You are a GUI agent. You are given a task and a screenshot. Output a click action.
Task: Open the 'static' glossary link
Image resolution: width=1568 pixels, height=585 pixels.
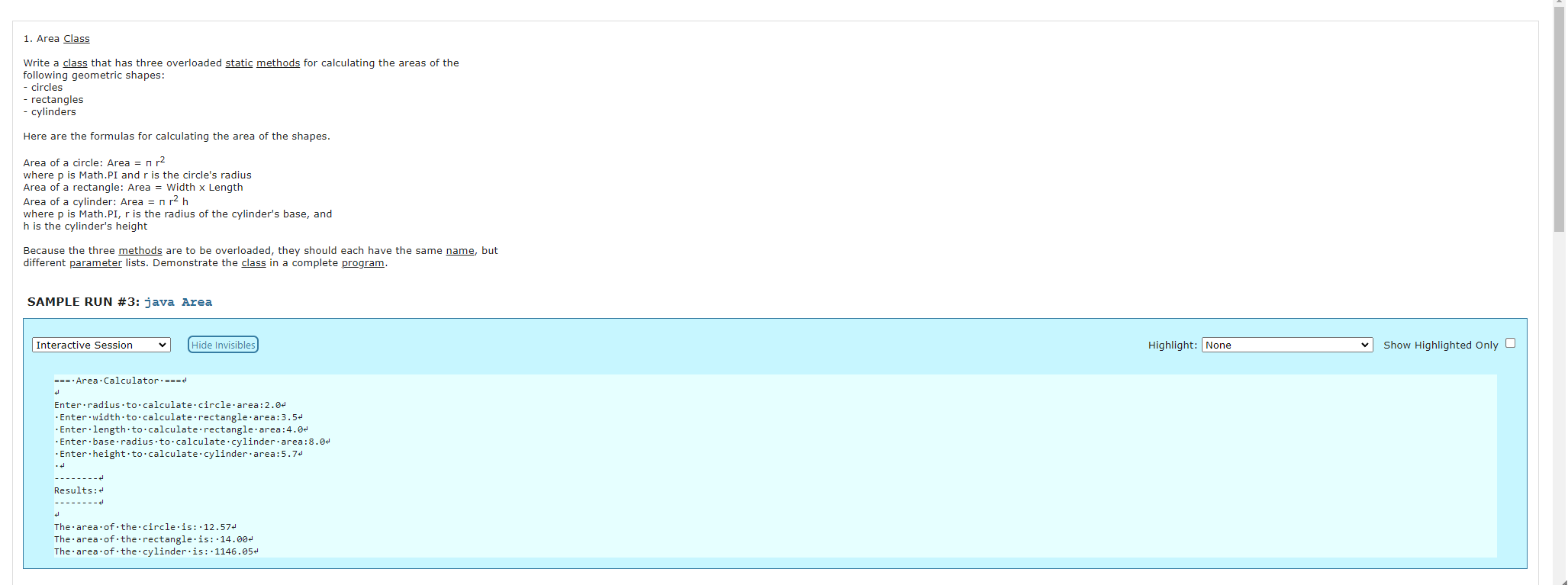pos(239,63)
